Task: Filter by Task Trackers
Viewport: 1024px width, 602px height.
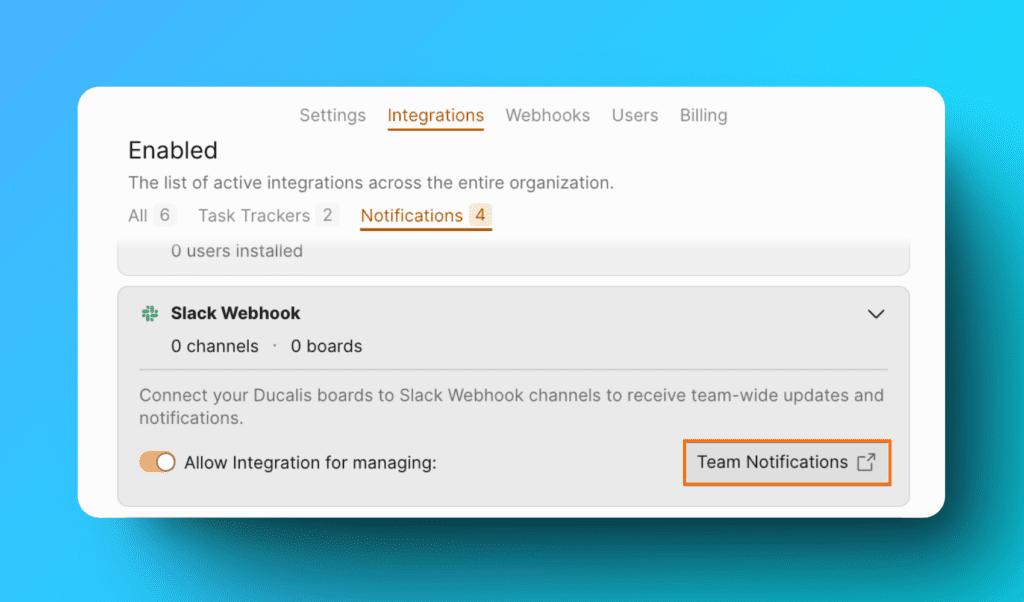Action: 267,216
